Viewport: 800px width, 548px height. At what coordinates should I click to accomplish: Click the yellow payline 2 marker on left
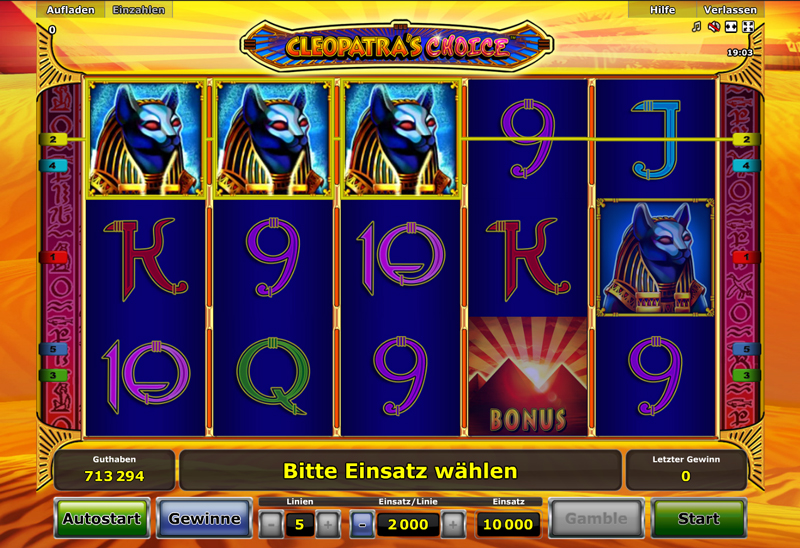click(53, 139)
